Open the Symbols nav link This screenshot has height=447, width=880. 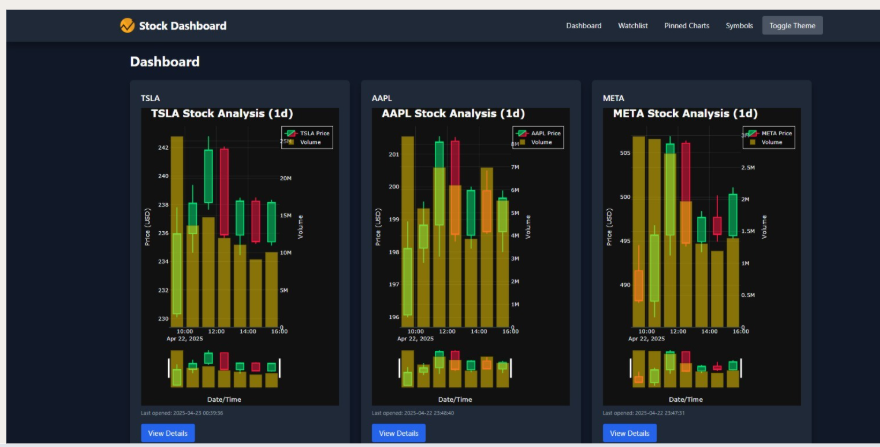[x=739, y=26]
